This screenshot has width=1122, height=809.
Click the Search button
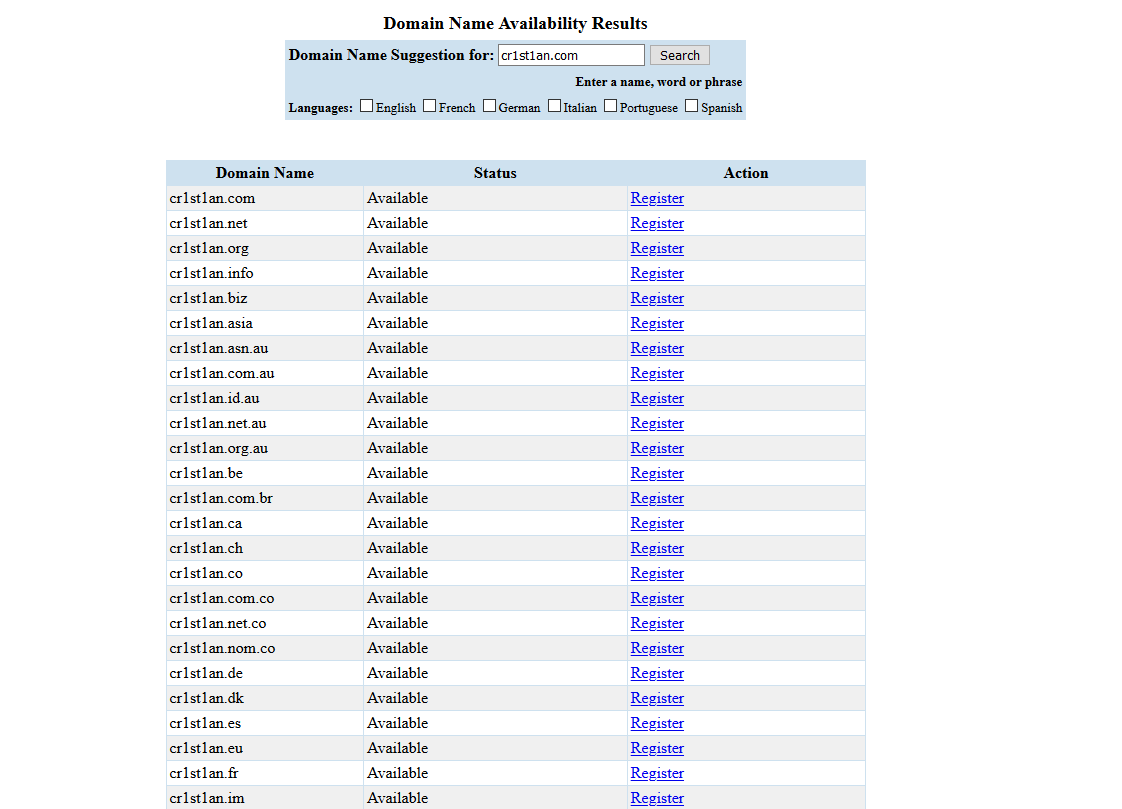click(x=680, y=55)
